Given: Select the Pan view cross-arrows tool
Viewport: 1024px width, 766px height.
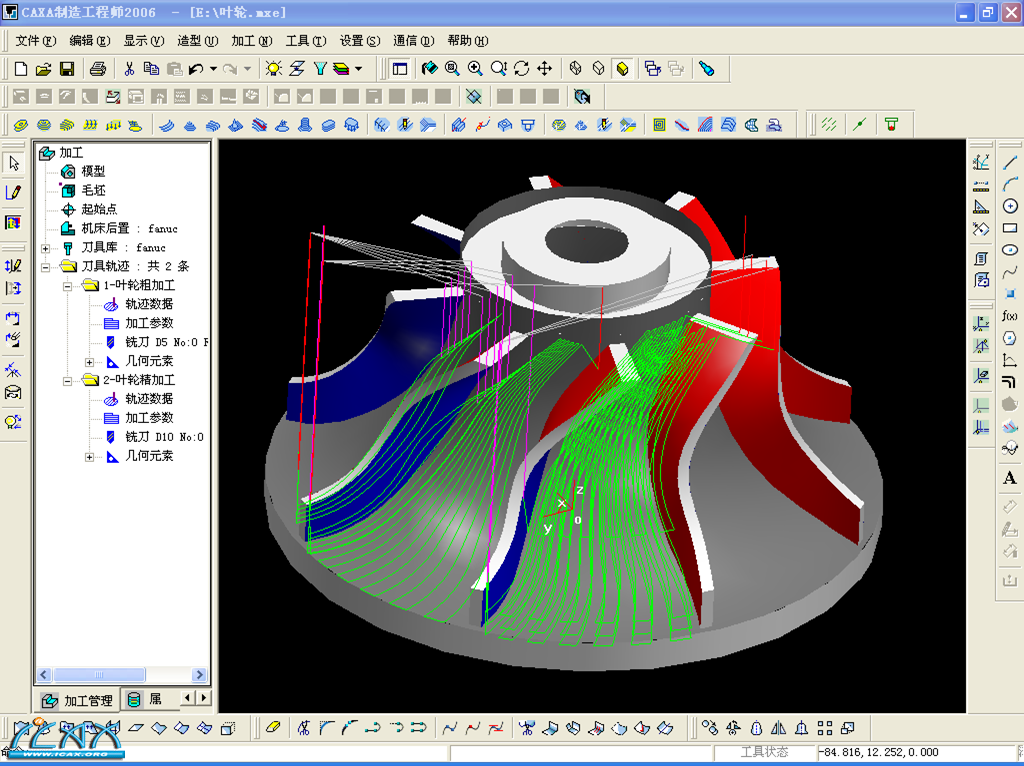Looking at the screenshot, I should click(545, 69).
